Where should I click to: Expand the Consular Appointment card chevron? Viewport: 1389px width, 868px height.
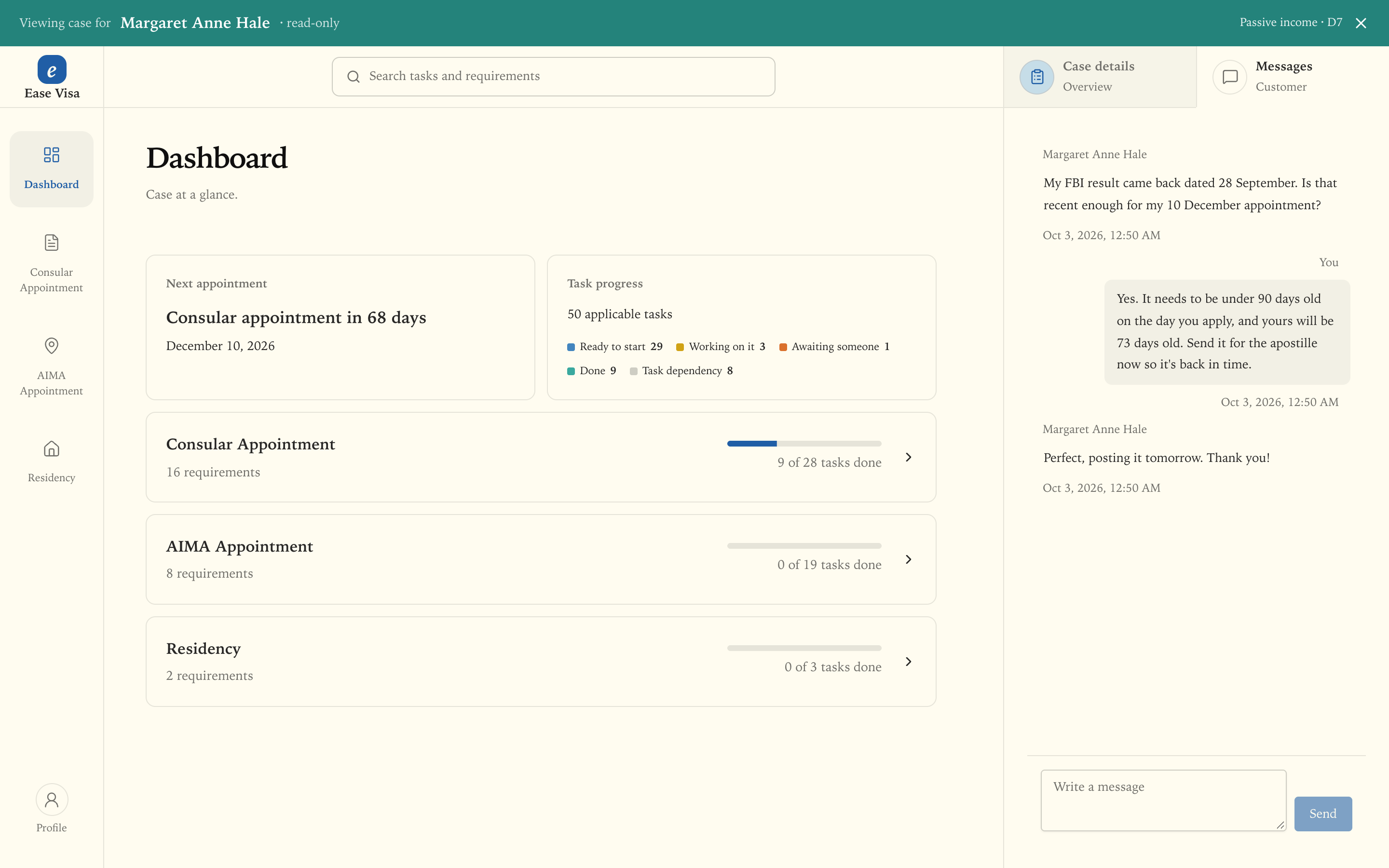pos(909,457)
